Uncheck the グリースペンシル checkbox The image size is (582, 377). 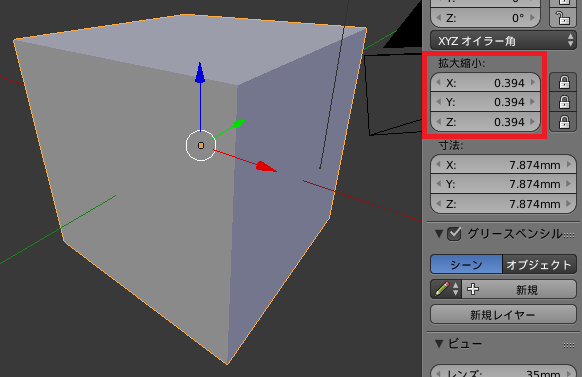[x=454, y=234]
